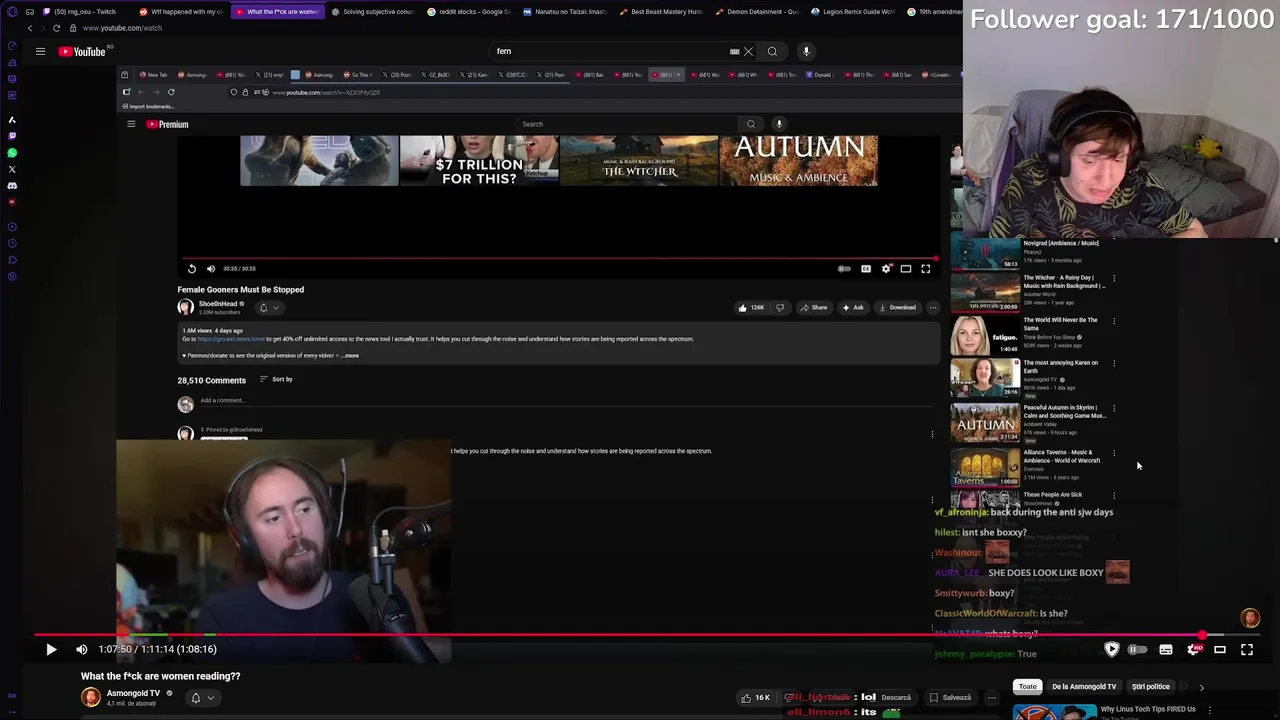The width and height of the screenshot is (1280, 720).
Task: Toggle autoplay switch in main player
Action: click(1138, 650)
